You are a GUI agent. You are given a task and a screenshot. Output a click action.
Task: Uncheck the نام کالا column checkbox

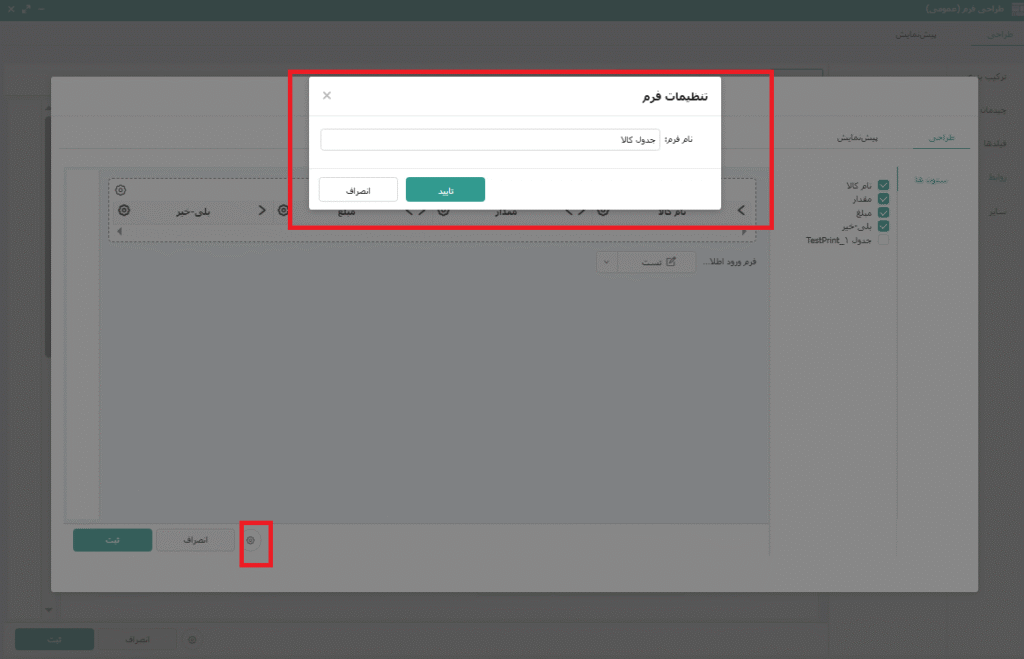point(883,185)
